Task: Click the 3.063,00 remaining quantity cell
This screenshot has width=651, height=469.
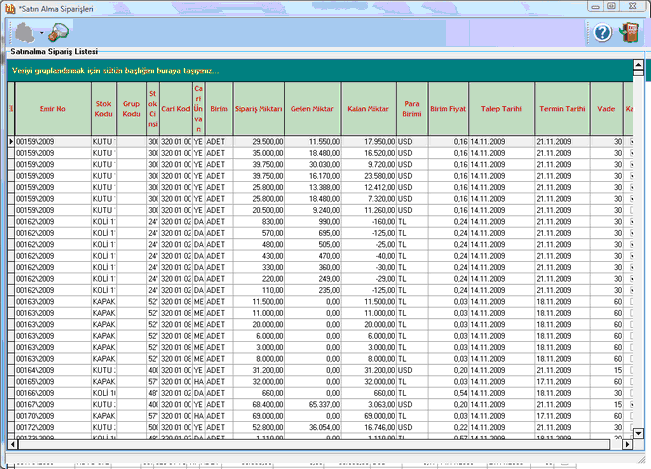Action: (368, 404)
